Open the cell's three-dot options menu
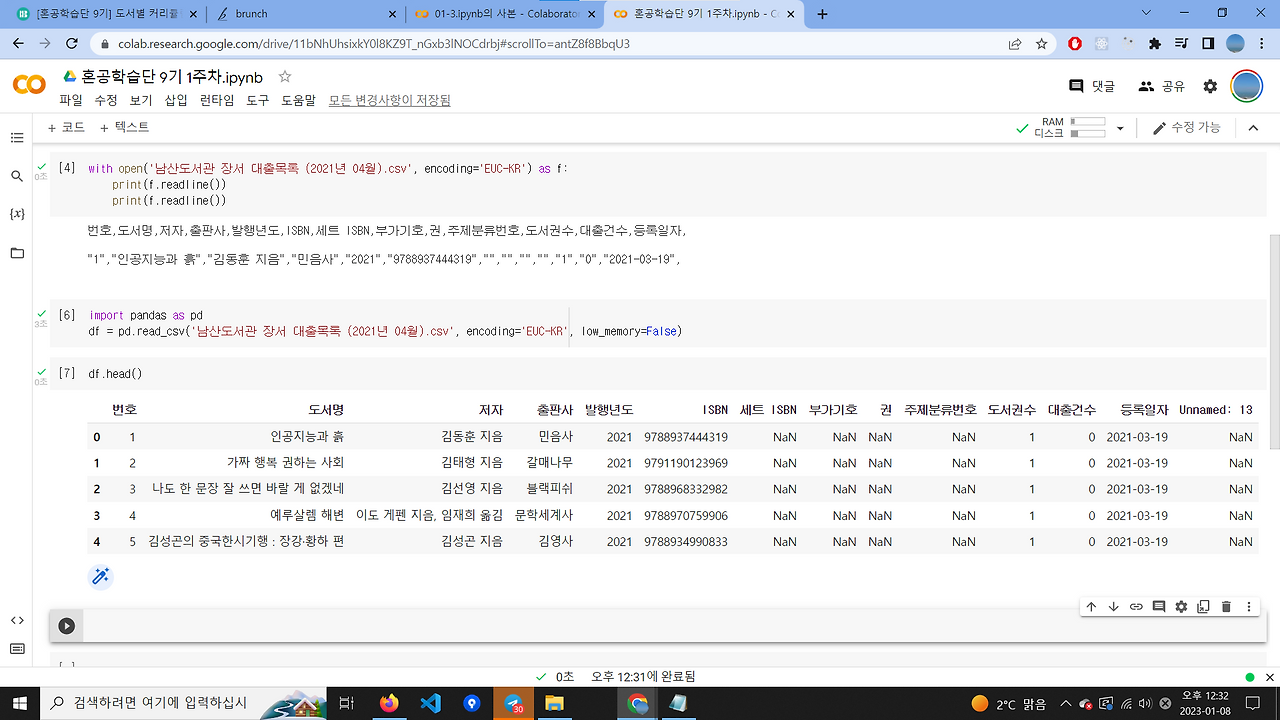 [1247, 606]
